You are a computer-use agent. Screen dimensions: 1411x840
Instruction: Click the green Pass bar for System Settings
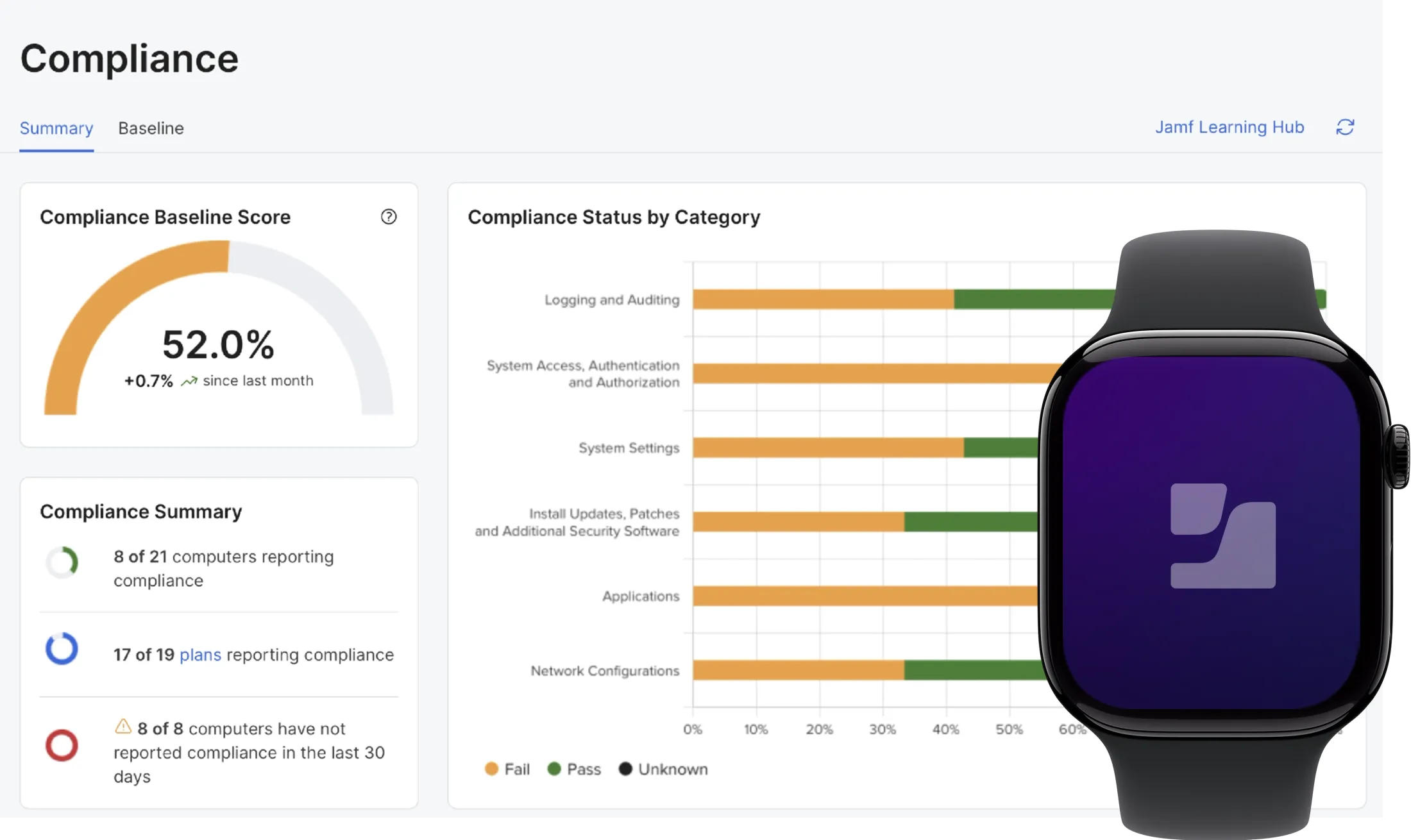click(1001, 448)
